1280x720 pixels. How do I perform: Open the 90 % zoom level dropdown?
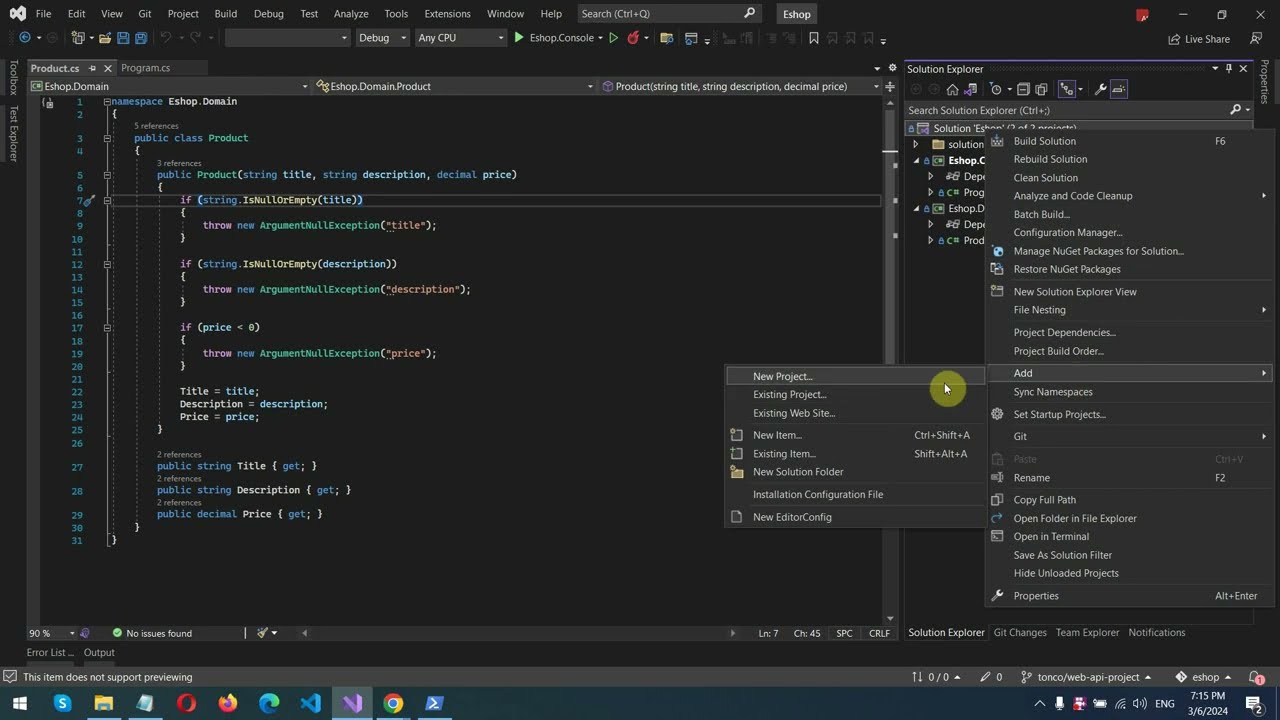tap(51, 633)
